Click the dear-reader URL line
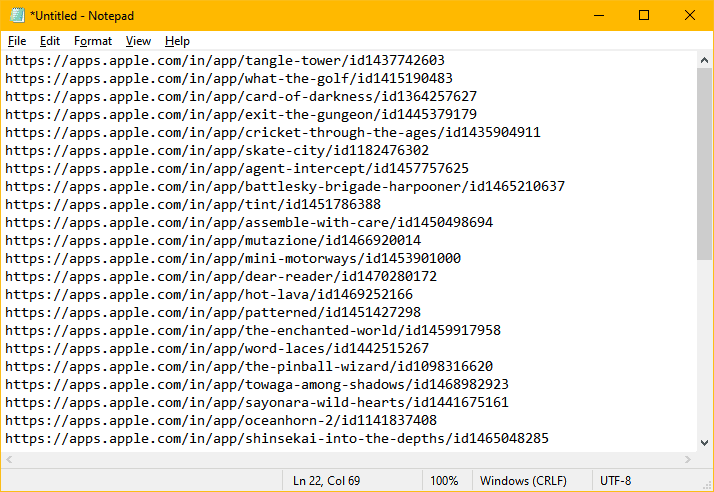 click(221, 277)
